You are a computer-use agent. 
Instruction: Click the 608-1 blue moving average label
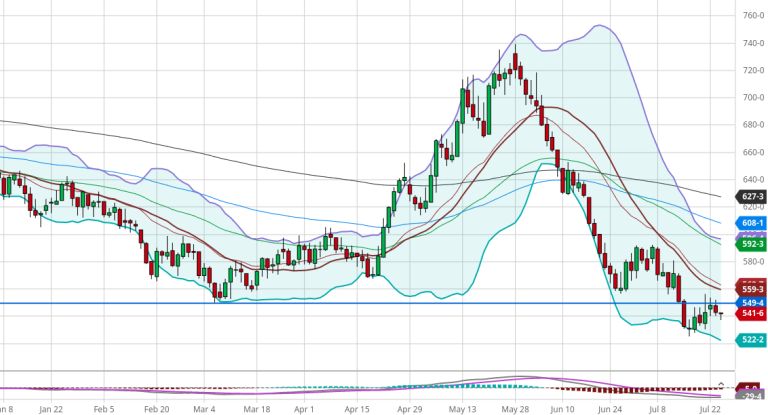tap(751, 223)
